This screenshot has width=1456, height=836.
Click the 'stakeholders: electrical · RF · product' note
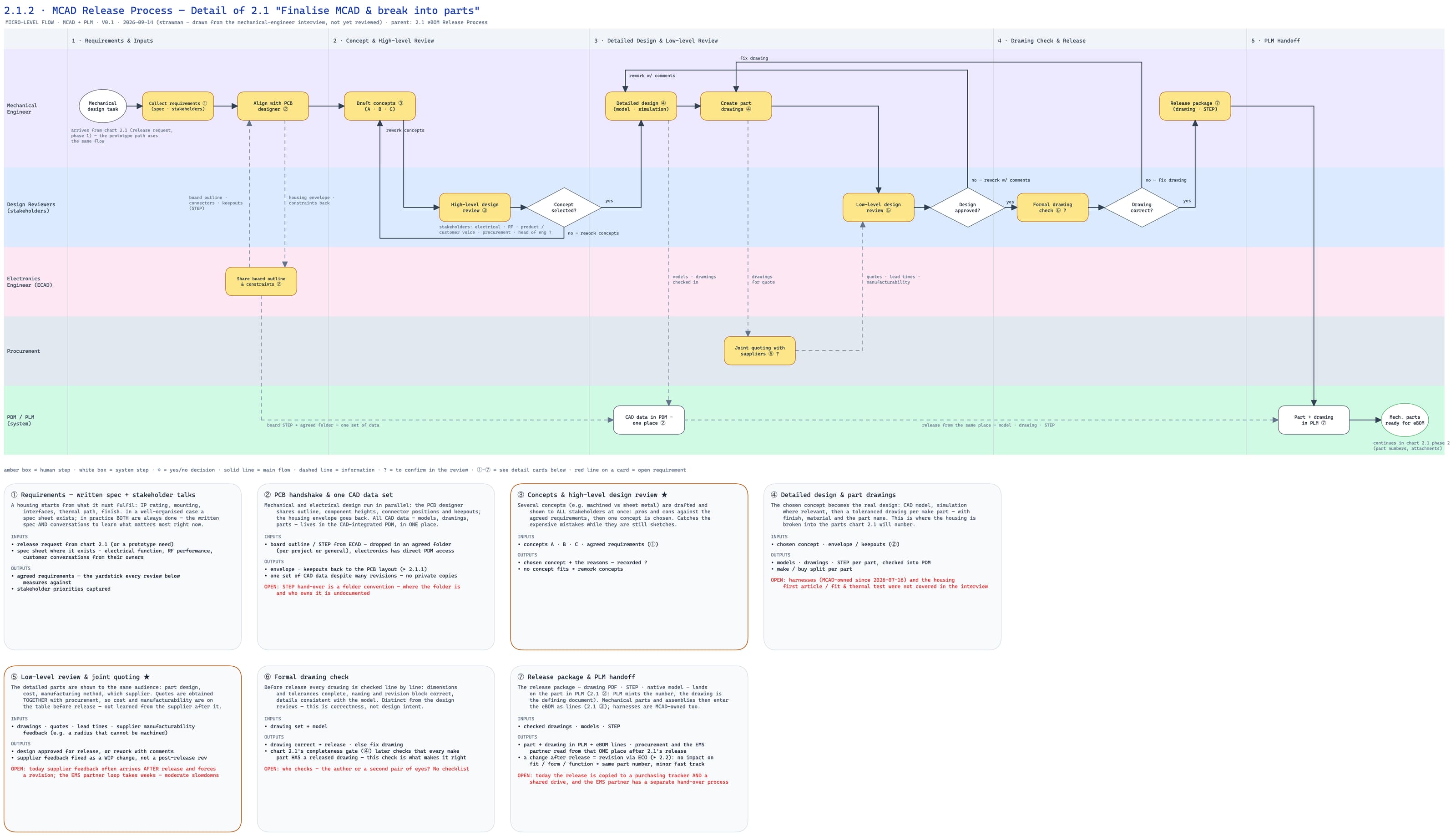tap(495, 230)
